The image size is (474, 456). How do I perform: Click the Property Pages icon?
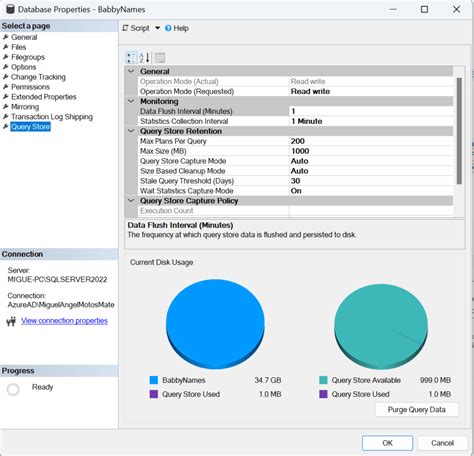click(x=160, y=57)
